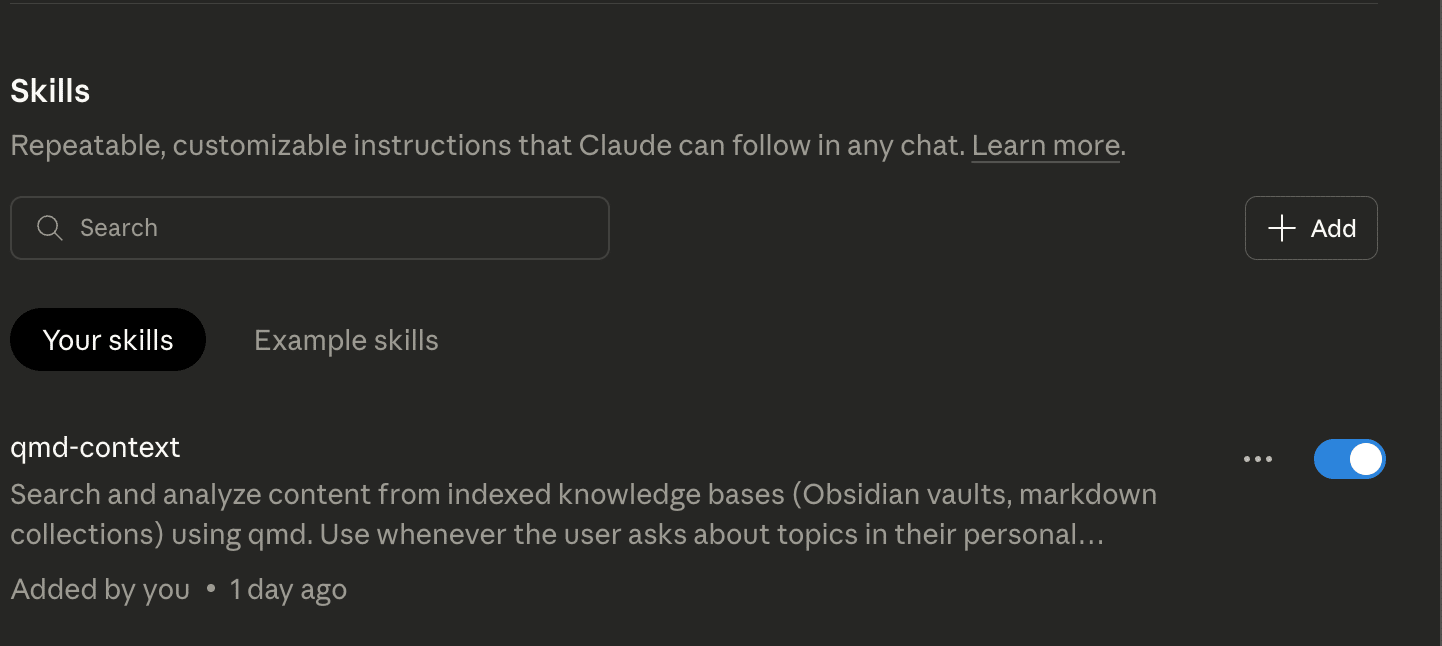The height and width of the screenshot is (646, 1442).
Task: Open the Example skills tab
Action: coord(346,340)
